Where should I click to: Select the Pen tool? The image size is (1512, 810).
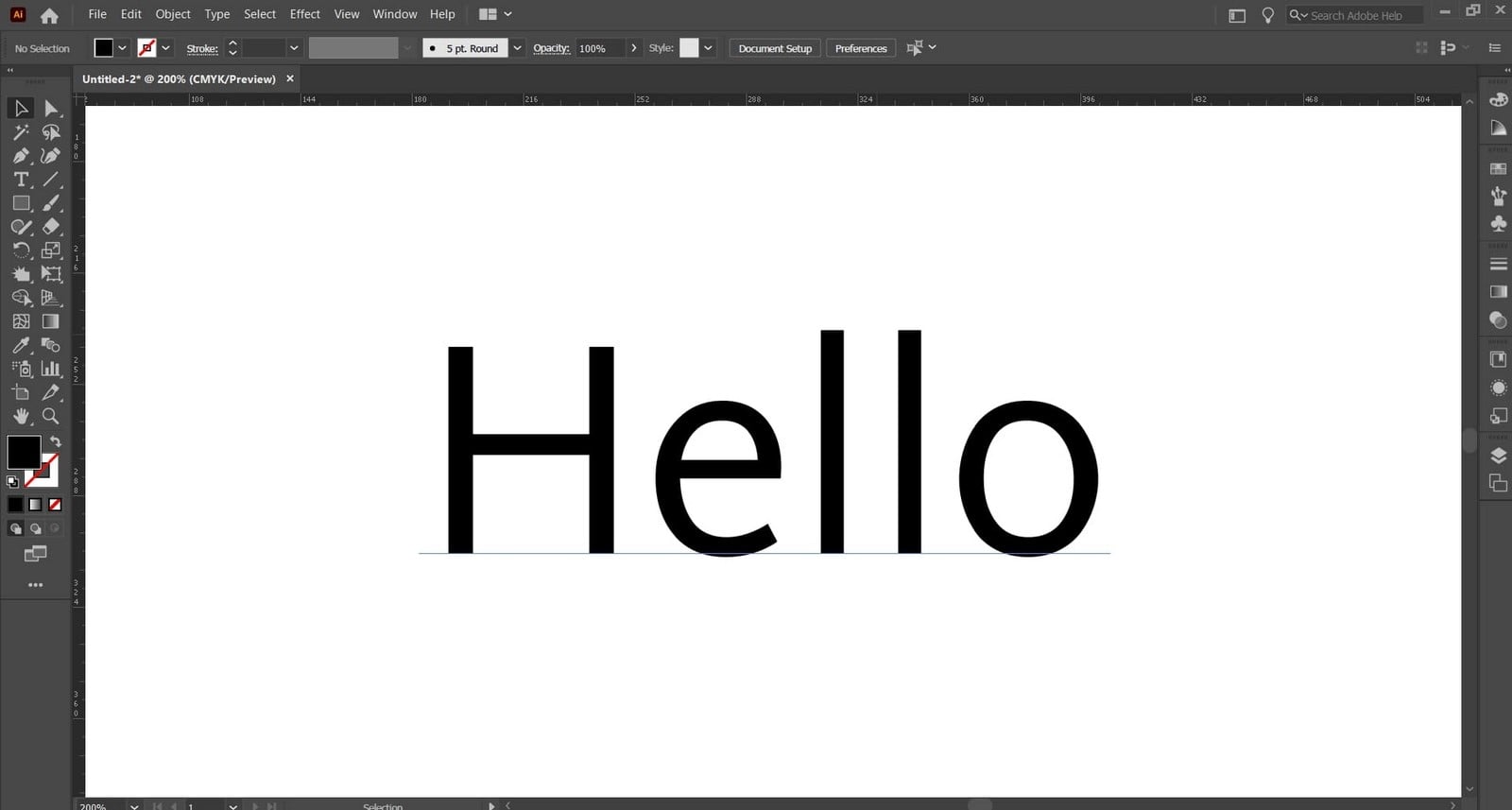(x=21, y=156)
